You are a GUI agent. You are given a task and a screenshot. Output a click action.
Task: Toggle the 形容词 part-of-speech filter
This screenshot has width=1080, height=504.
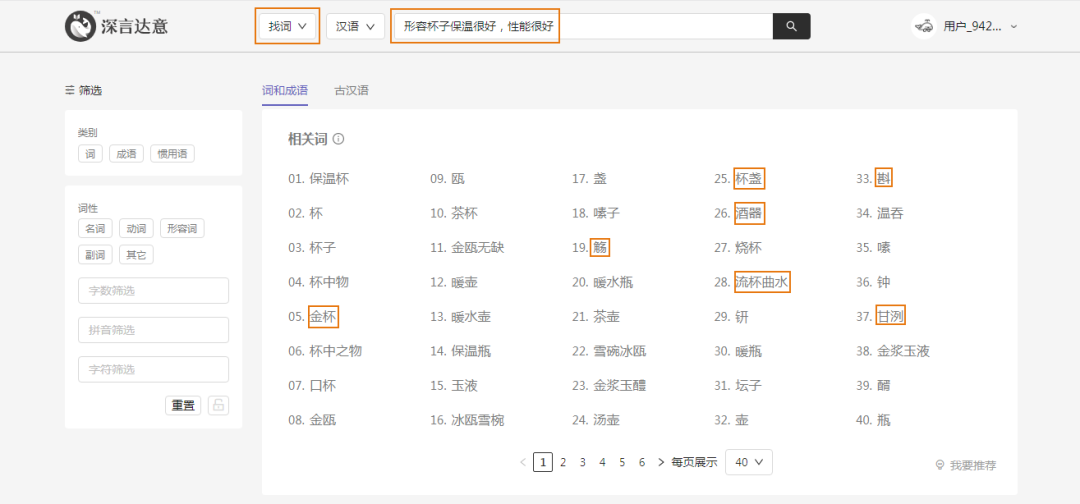[182, 229]
